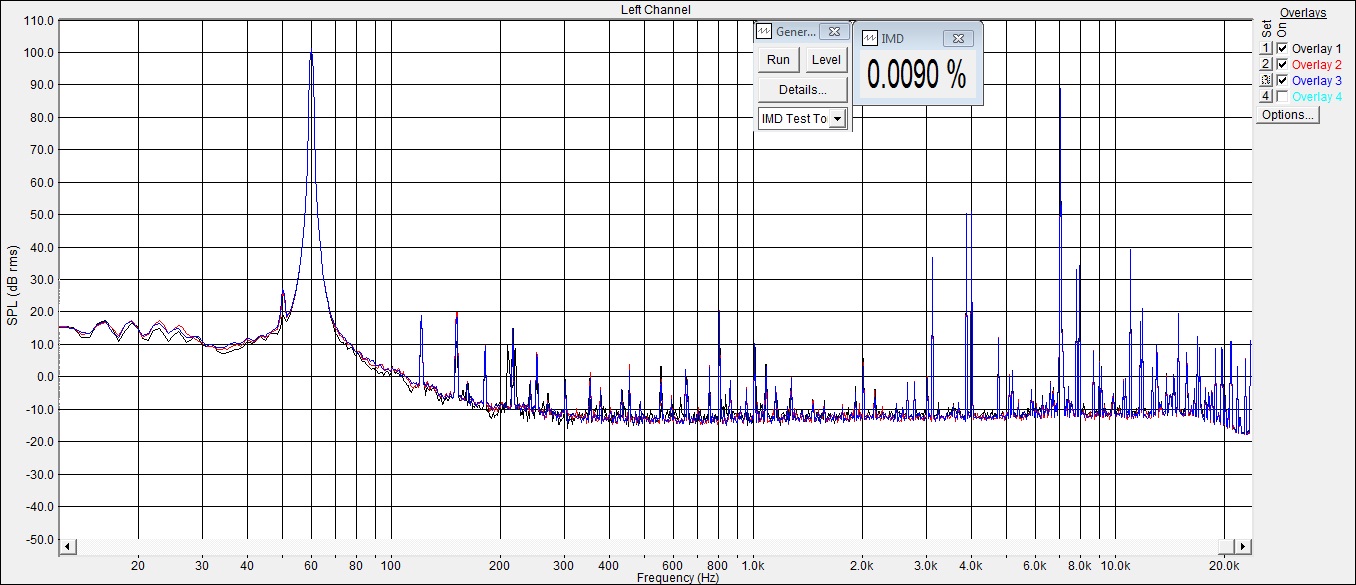Click the IMD window waveform icon
The height and width of the screenshot is (585, 1356).
pyautogui.click(x=870, y=38)
